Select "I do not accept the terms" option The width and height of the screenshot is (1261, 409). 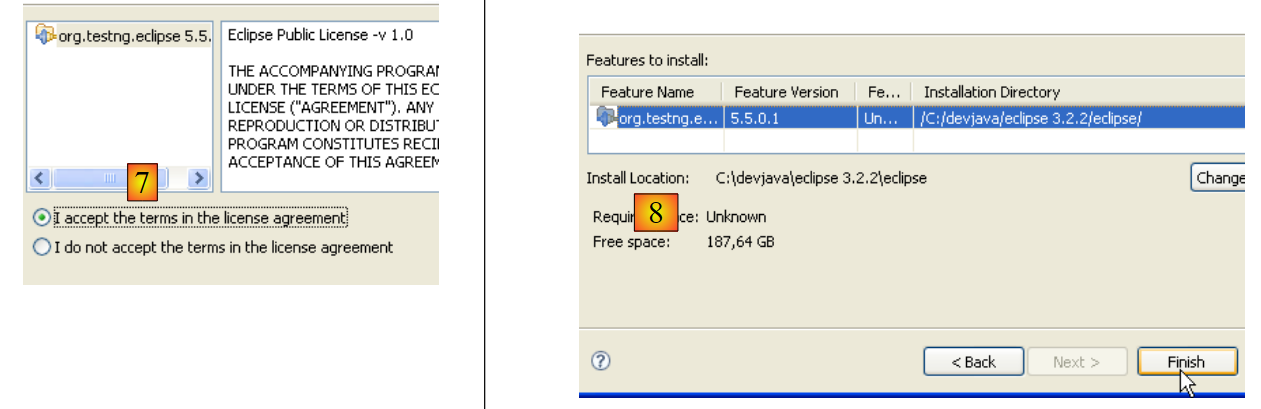pyautogui.click(x=41, y=247)
